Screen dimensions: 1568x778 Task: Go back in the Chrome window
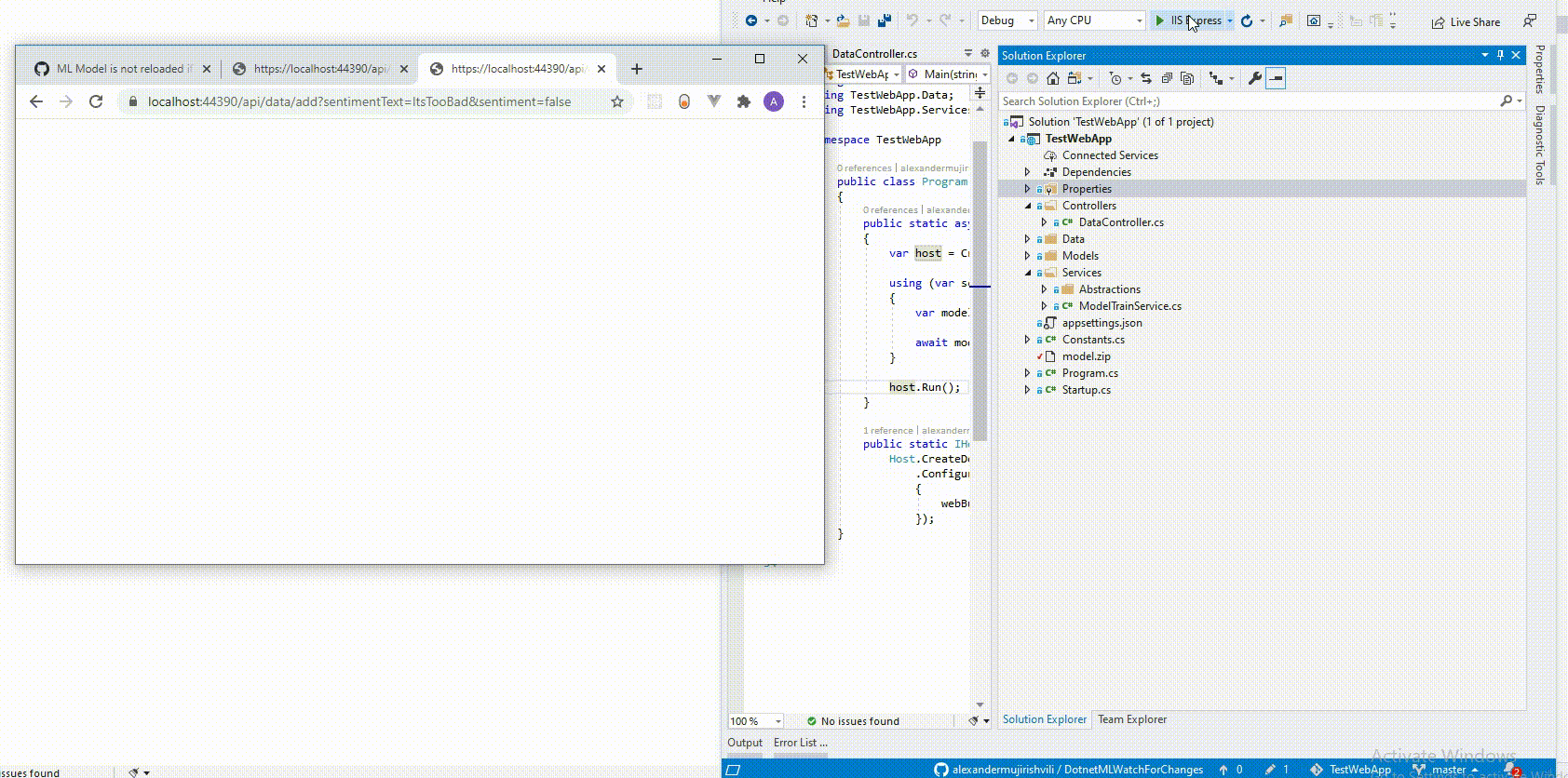click(36, 101)
